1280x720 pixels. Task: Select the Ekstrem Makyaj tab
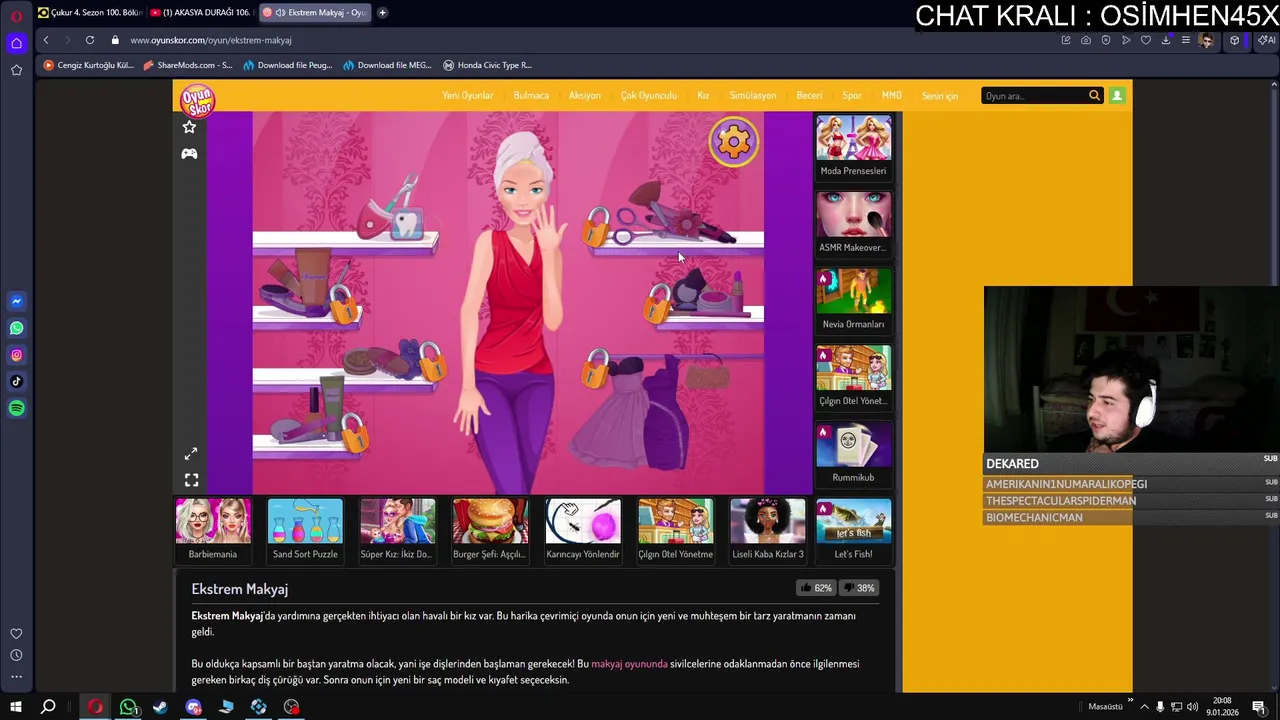(314, 13)
